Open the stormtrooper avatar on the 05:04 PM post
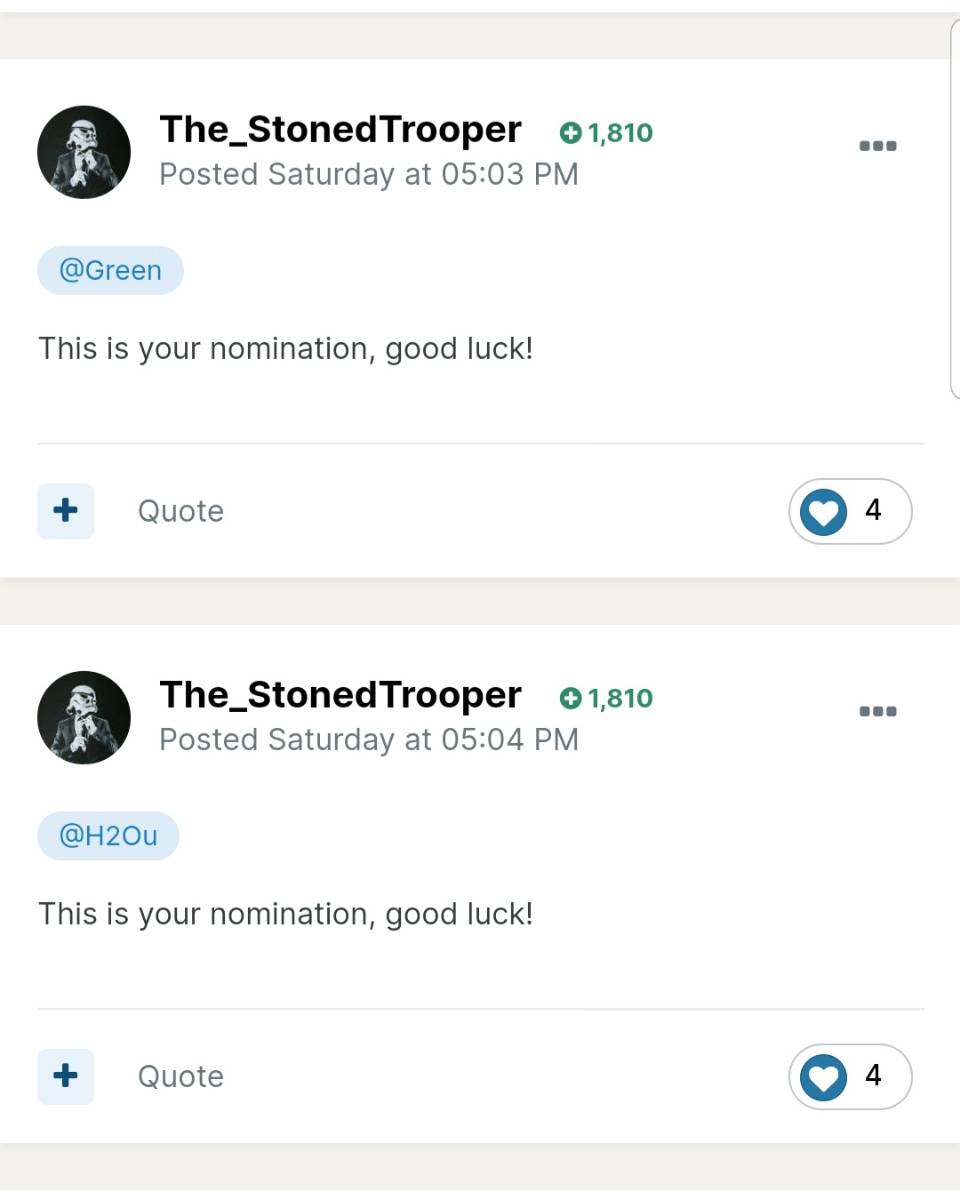Screen dimensions: 960x1200 tap(84, 718)
